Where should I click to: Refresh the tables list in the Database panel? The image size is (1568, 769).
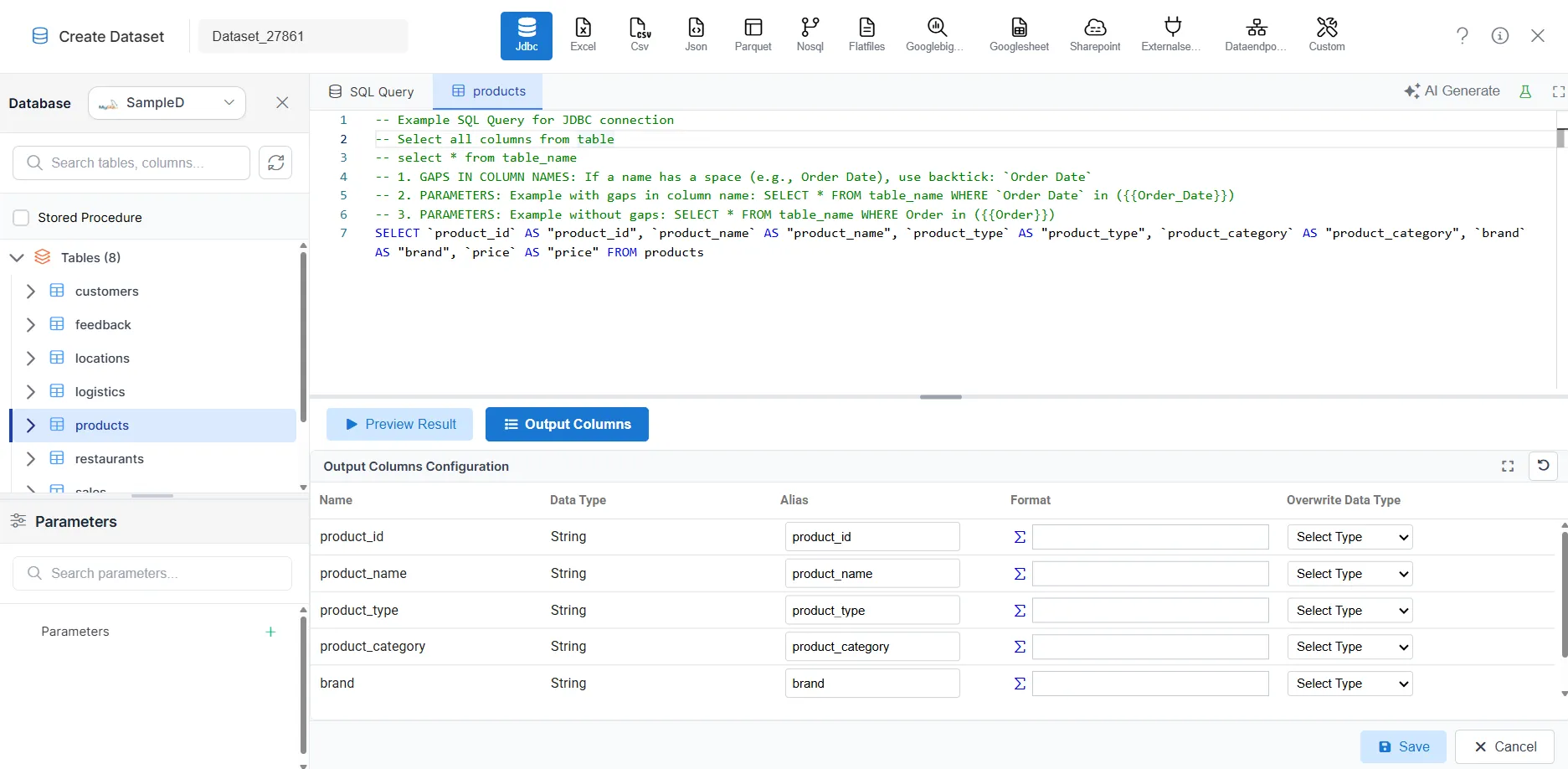point(275,163)
